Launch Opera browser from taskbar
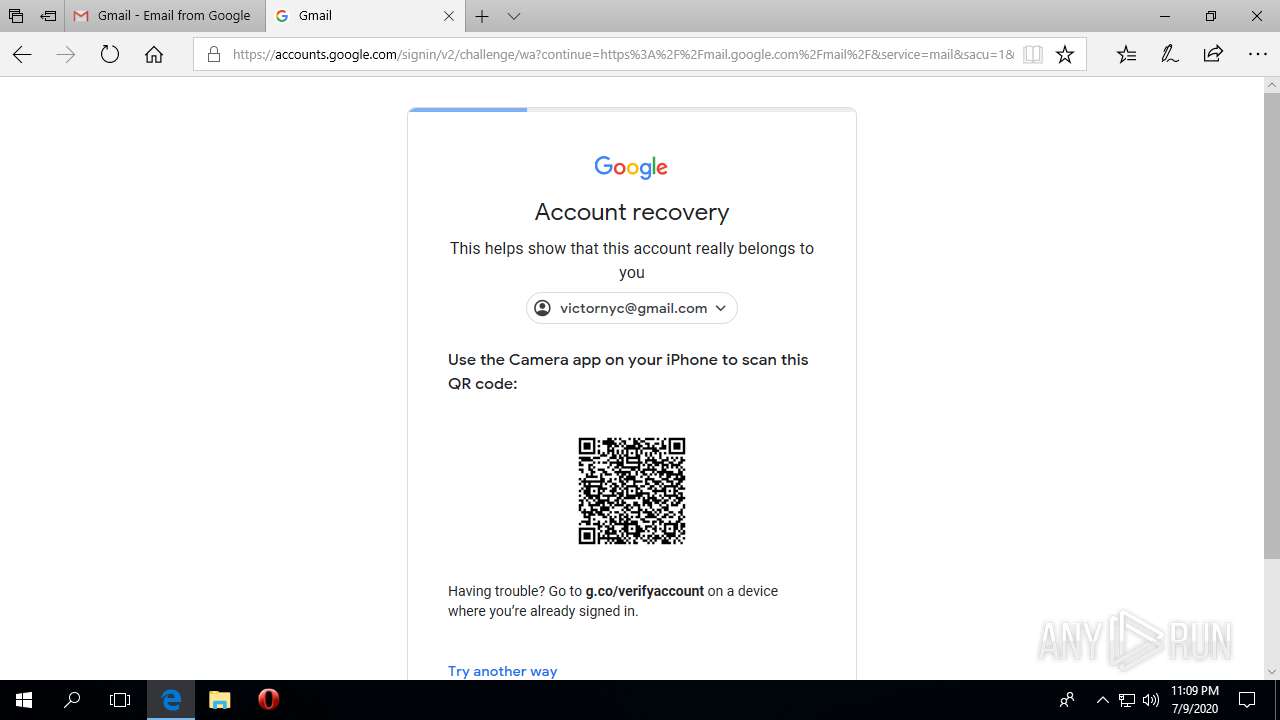Image resolution: width=1280 pixels, height=720 pixels. [268, 700]
